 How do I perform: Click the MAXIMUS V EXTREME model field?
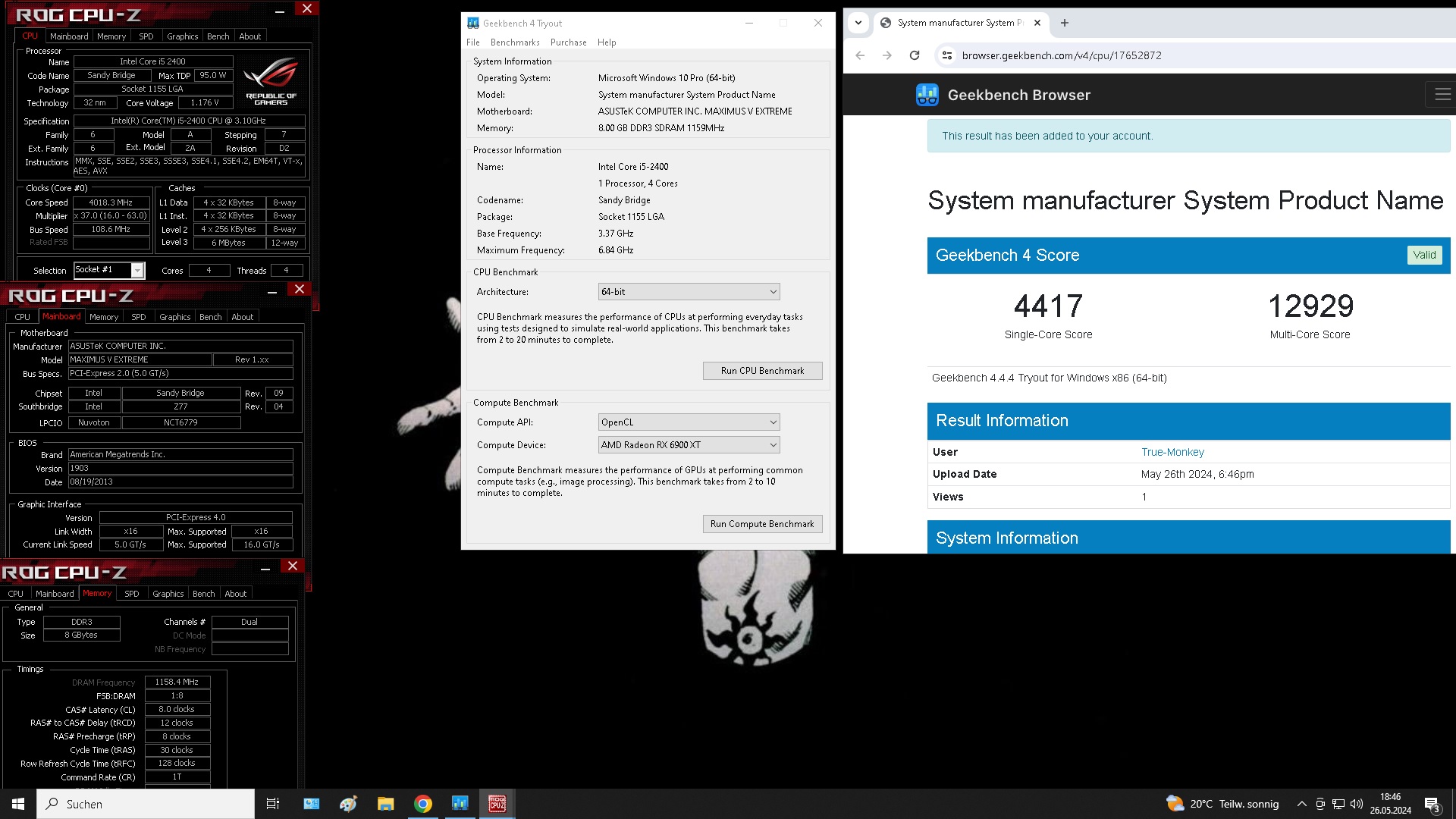click(x=140, y=359)
